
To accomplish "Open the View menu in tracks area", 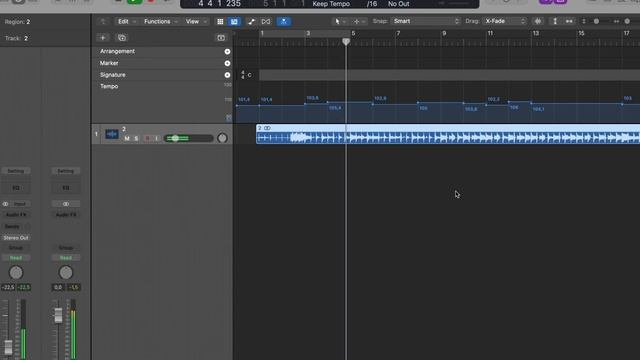I will (196, 22).
